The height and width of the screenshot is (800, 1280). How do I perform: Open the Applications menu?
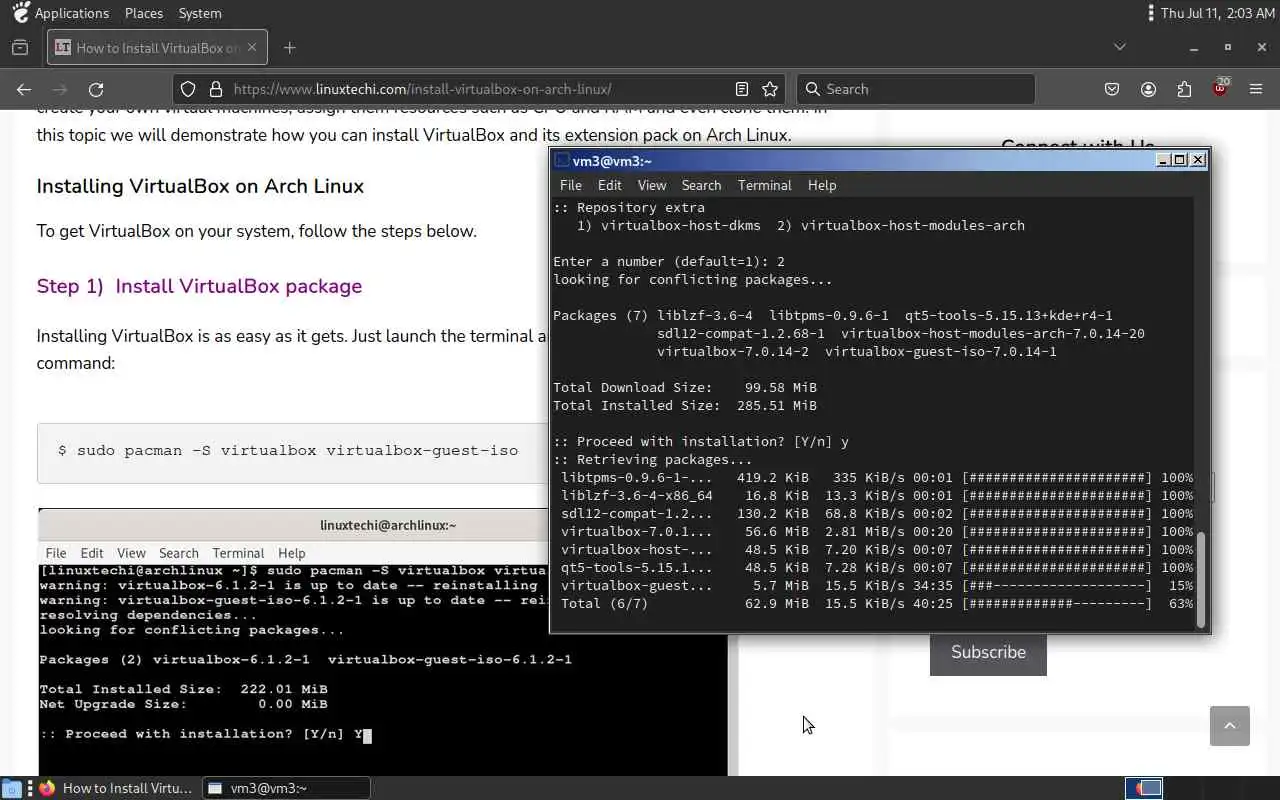click(x=71, y=13)
